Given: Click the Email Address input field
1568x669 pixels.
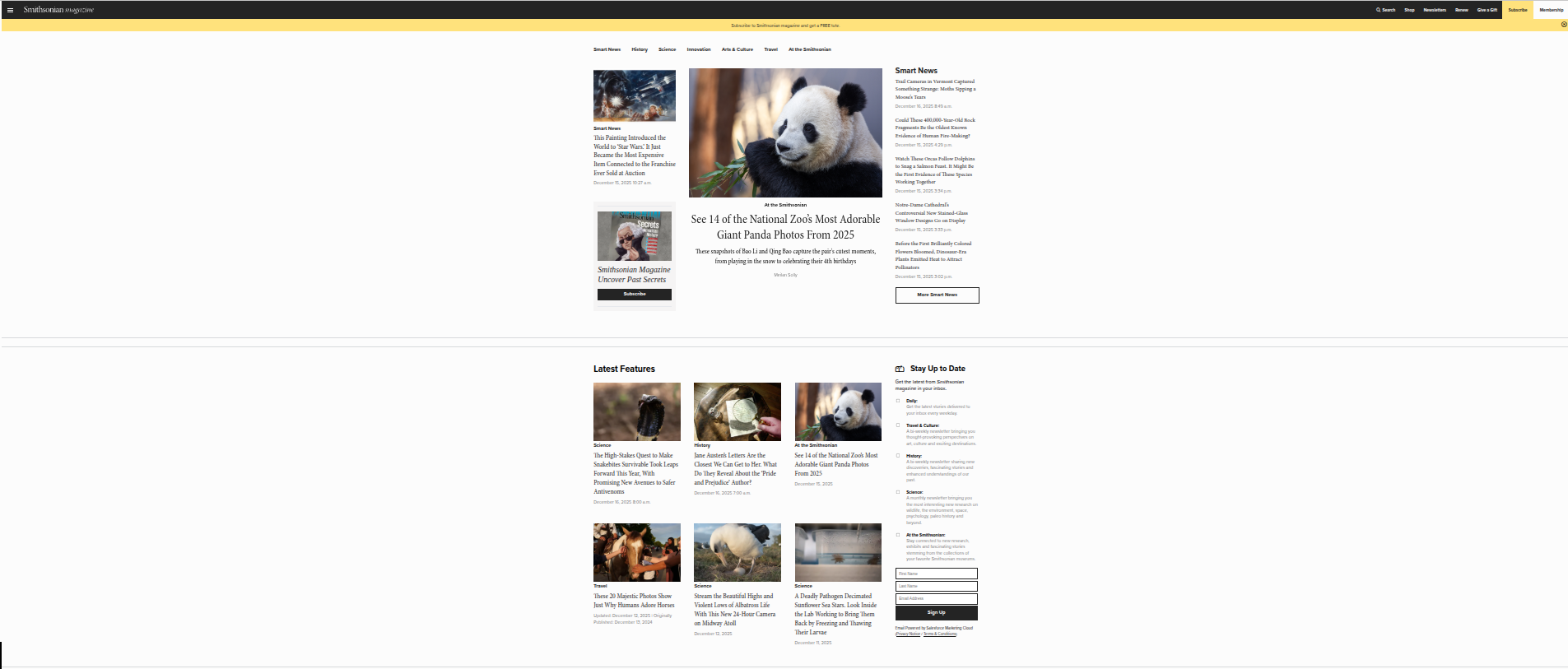Looking at the screenshot, I should coord(936,598).
